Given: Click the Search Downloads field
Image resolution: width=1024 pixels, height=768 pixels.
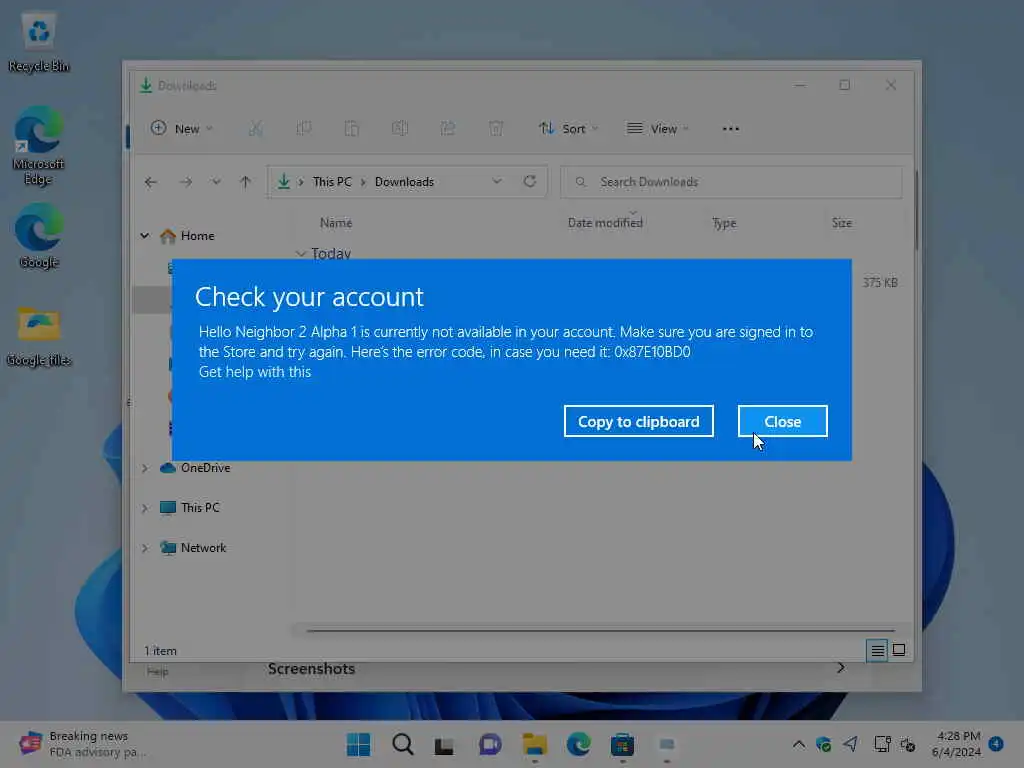Looking at the screenshot, I should (x=731, y=182).
